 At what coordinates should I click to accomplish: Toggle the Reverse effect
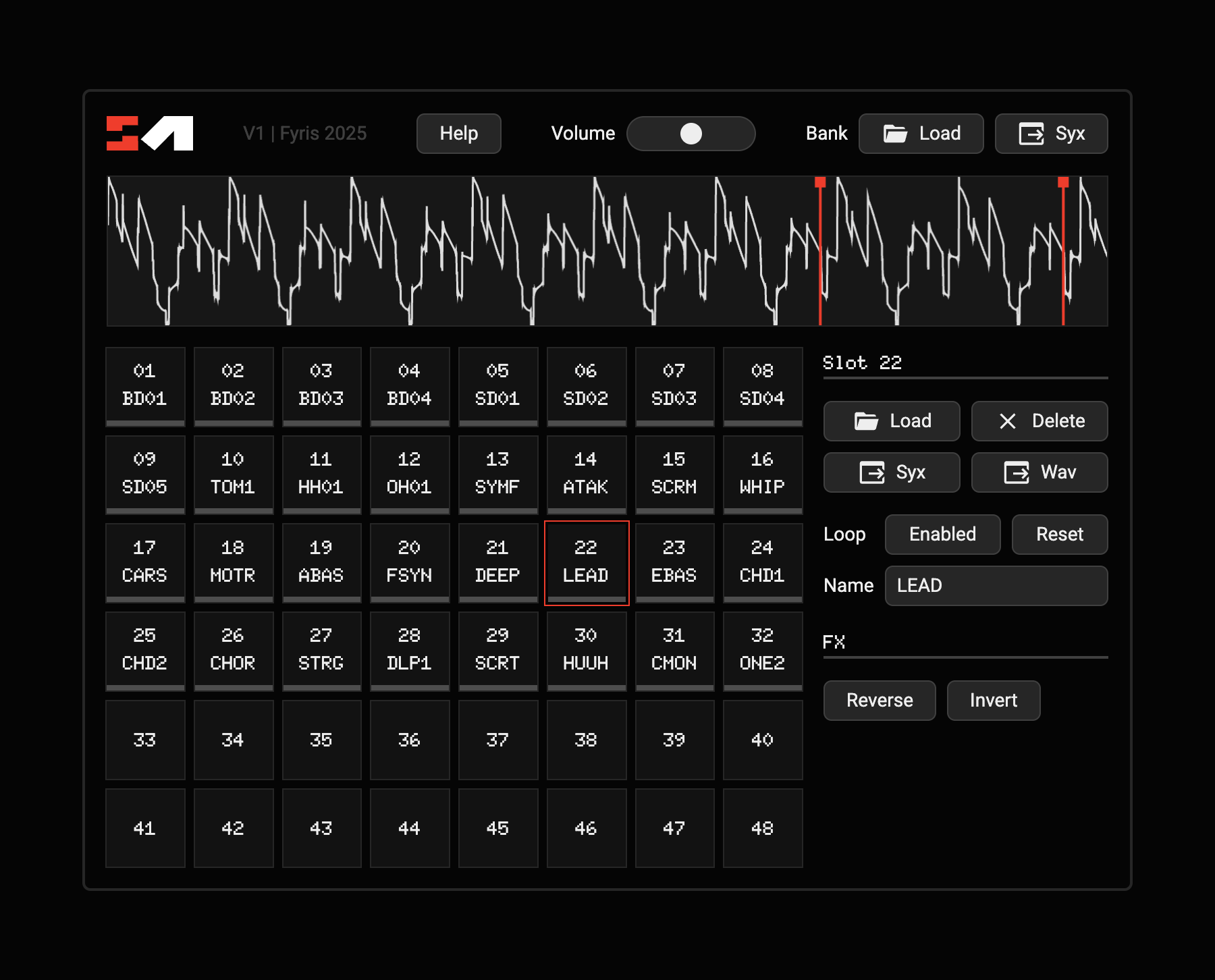tap(879, 700)
